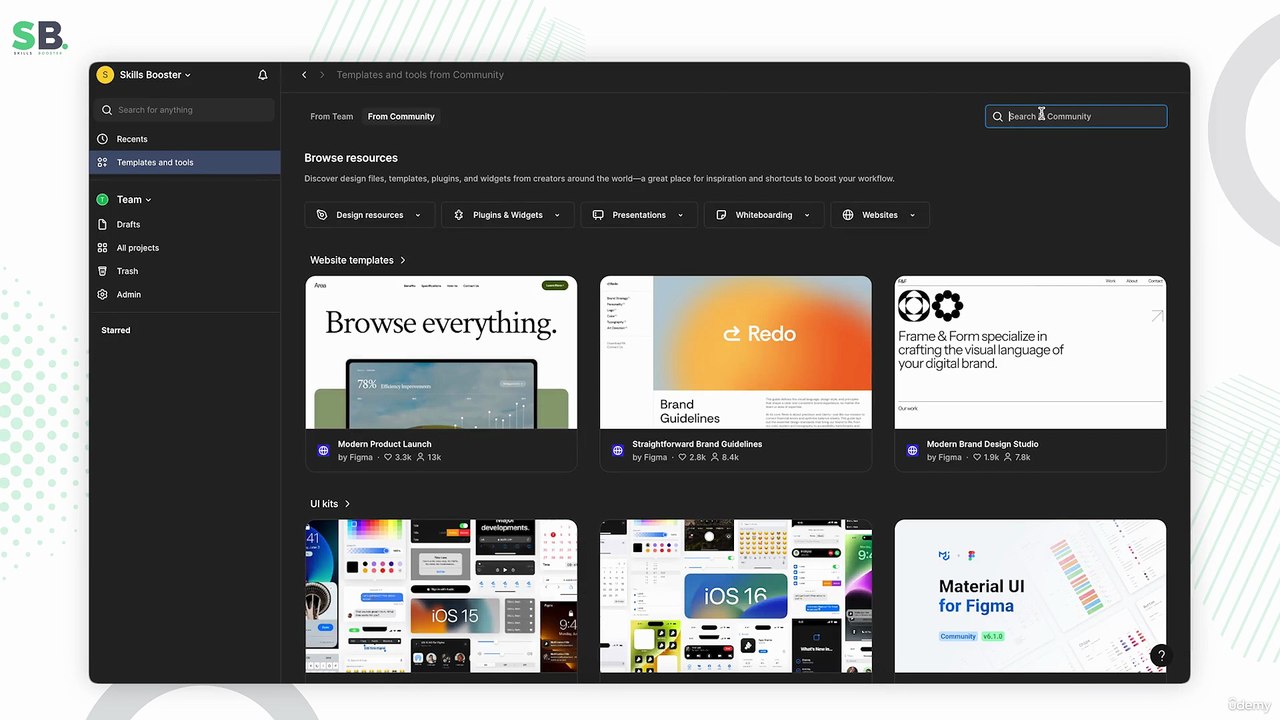The height and width of the screenshot is (720, 1280).
Task: Click the Admin gear icon
Action: [x=102, y=294]
